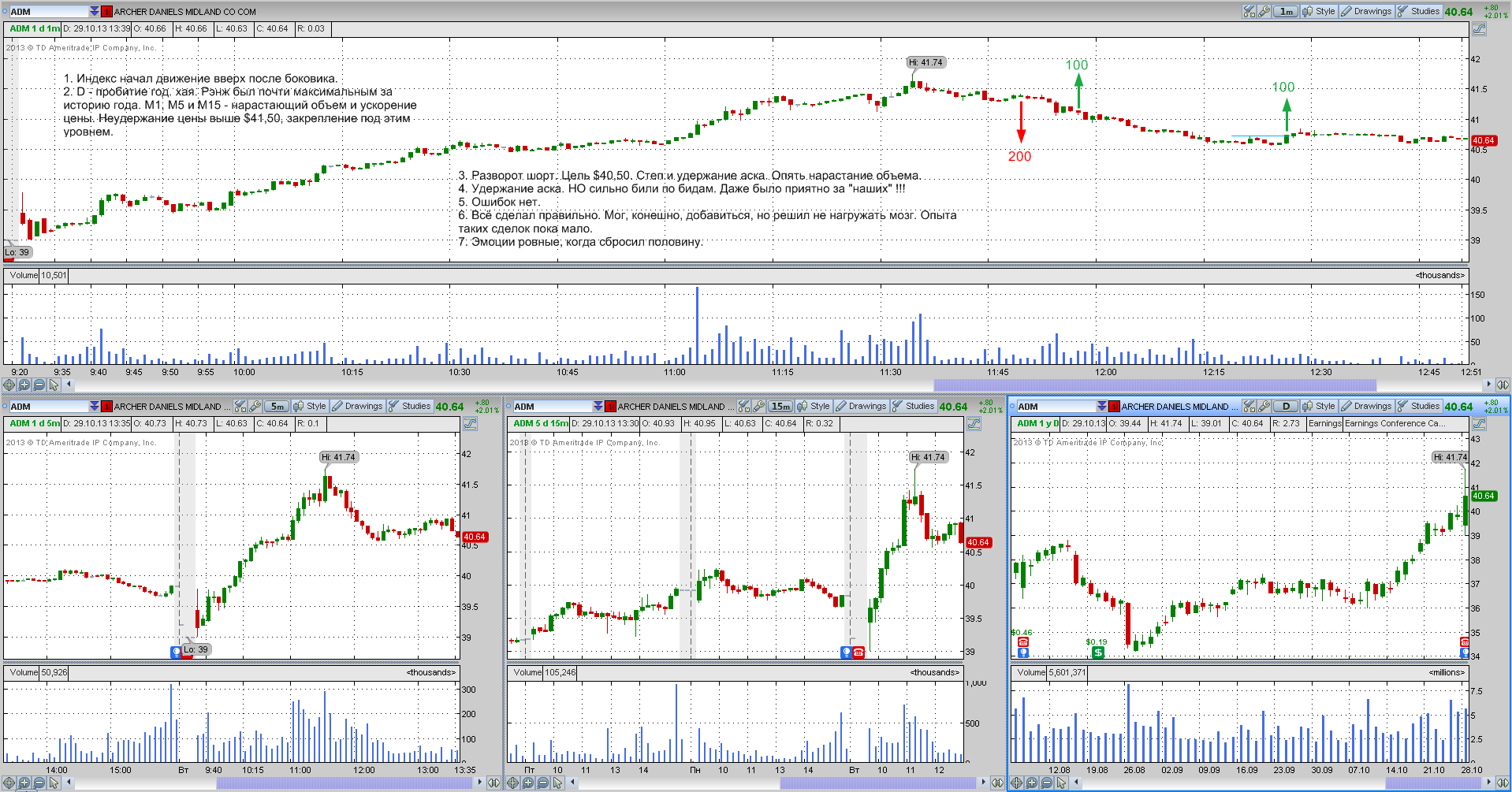
Task: Click the expand-axis icon at the 1m chart's right end
Action: (x=1503, y=385)
